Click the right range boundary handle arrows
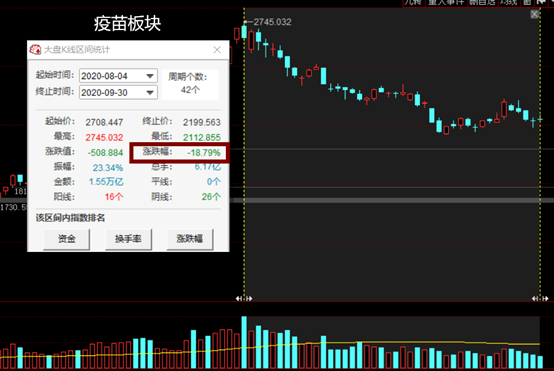Image resolution: width=554 pixels, height=371 pixels. 540,299
